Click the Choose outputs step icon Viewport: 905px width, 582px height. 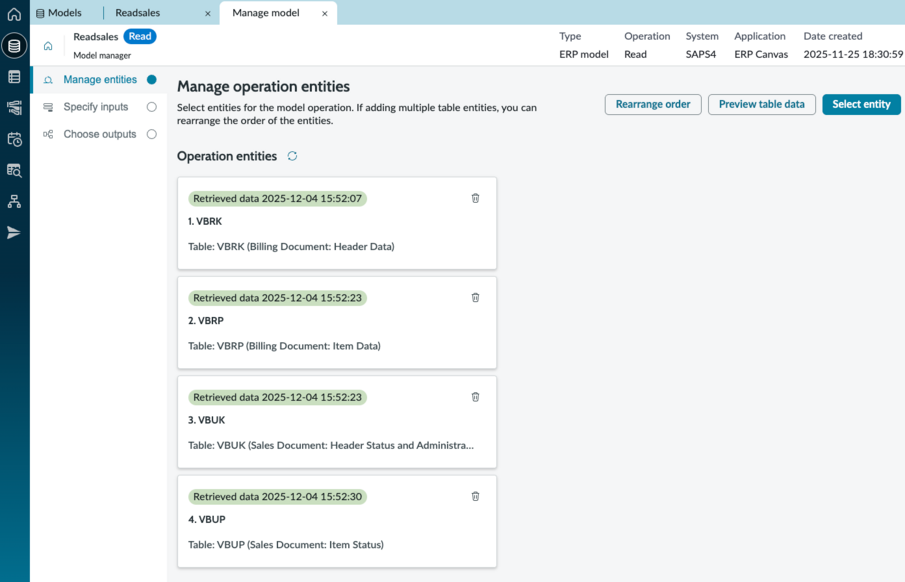[x=48, y=134]
